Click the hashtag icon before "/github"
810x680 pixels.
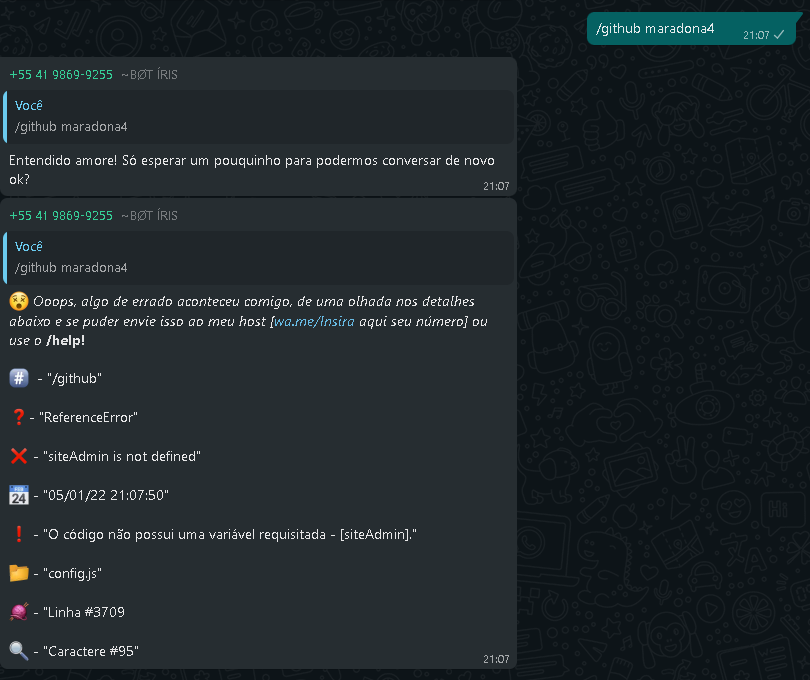pos(18,378)
